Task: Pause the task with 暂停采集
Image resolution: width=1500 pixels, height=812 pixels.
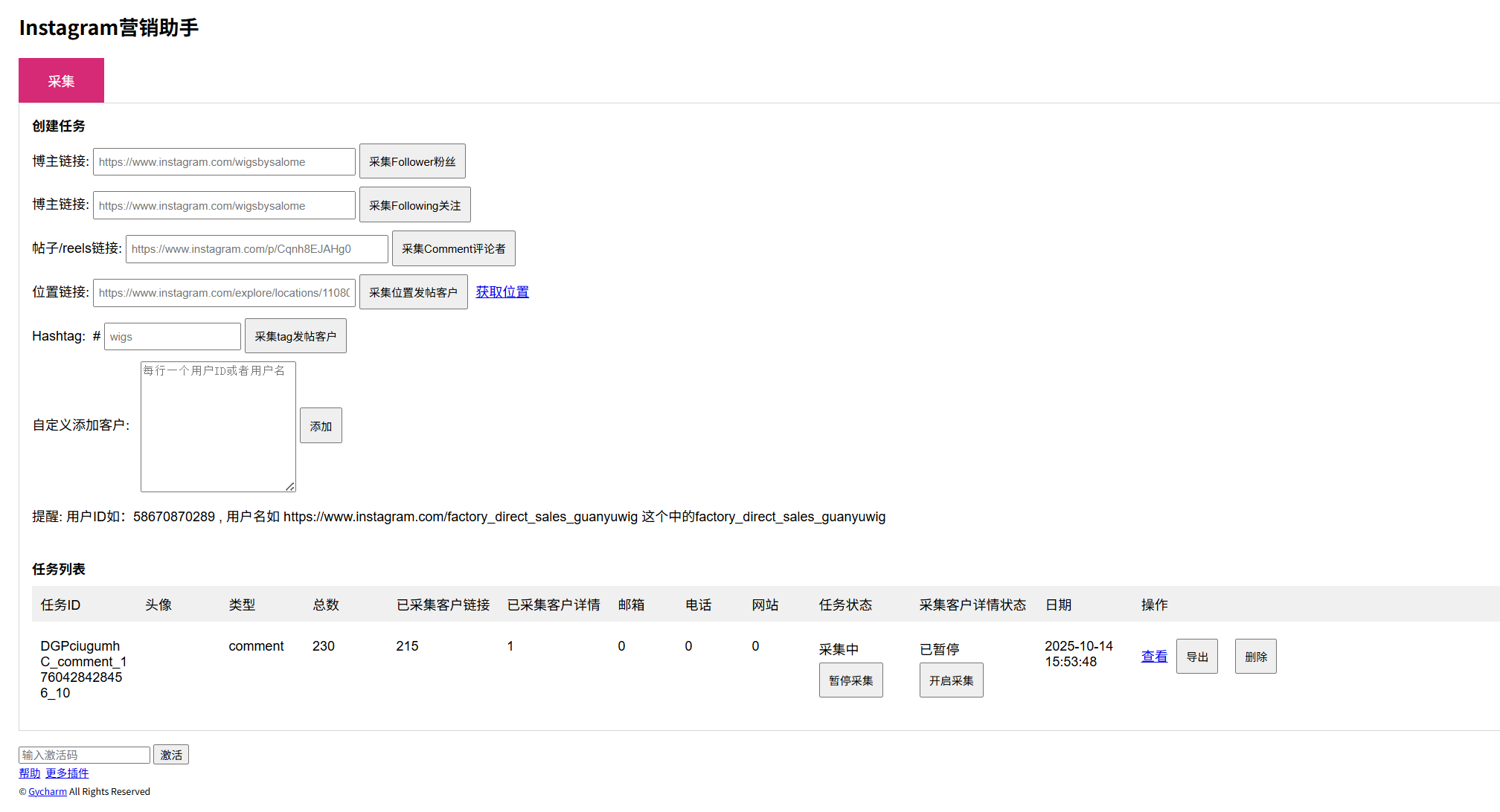Action: pos(850,680)
